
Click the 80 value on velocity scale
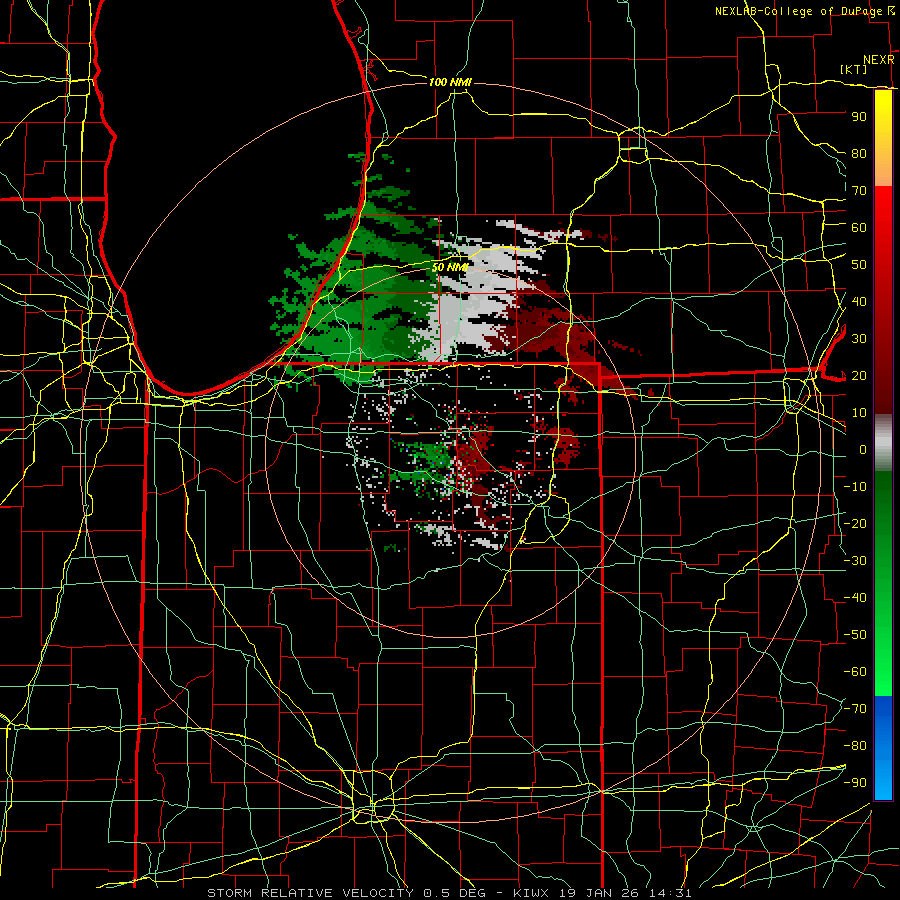pyautogui.click(x=859, y=153)
